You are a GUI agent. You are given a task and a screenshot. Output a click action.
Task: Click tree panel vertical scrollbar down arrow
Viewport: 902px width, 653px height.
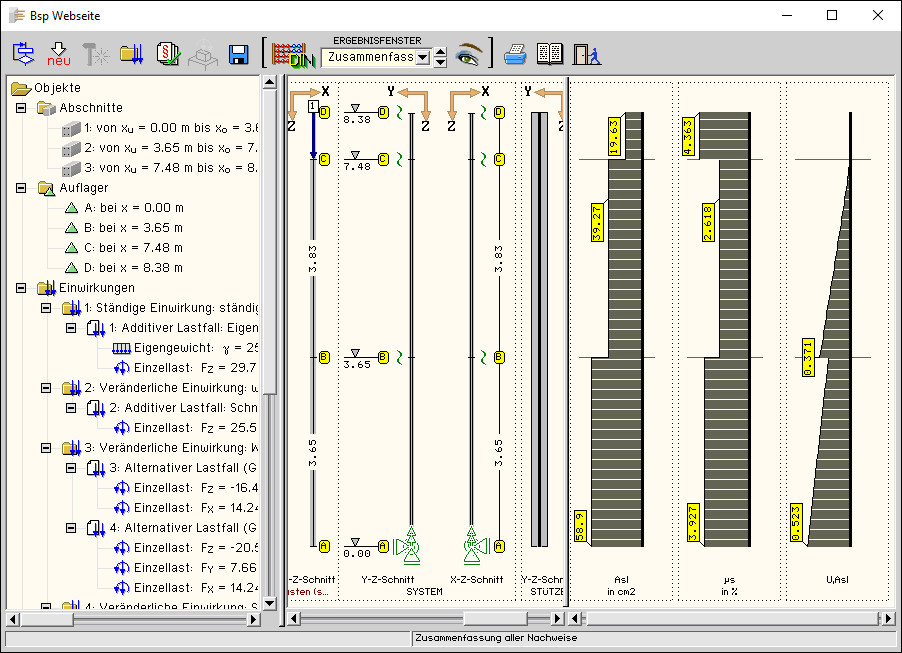click(x=268, y=601)
